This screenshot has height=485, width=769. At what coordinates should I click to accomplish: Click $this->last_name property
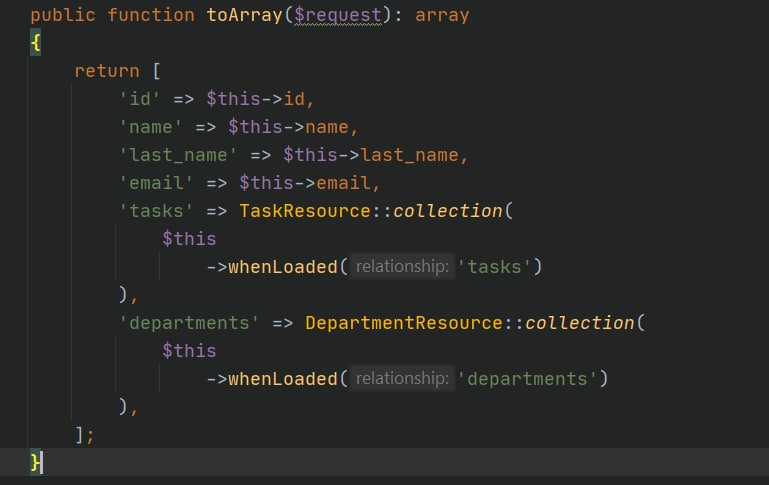pos(371,155)
